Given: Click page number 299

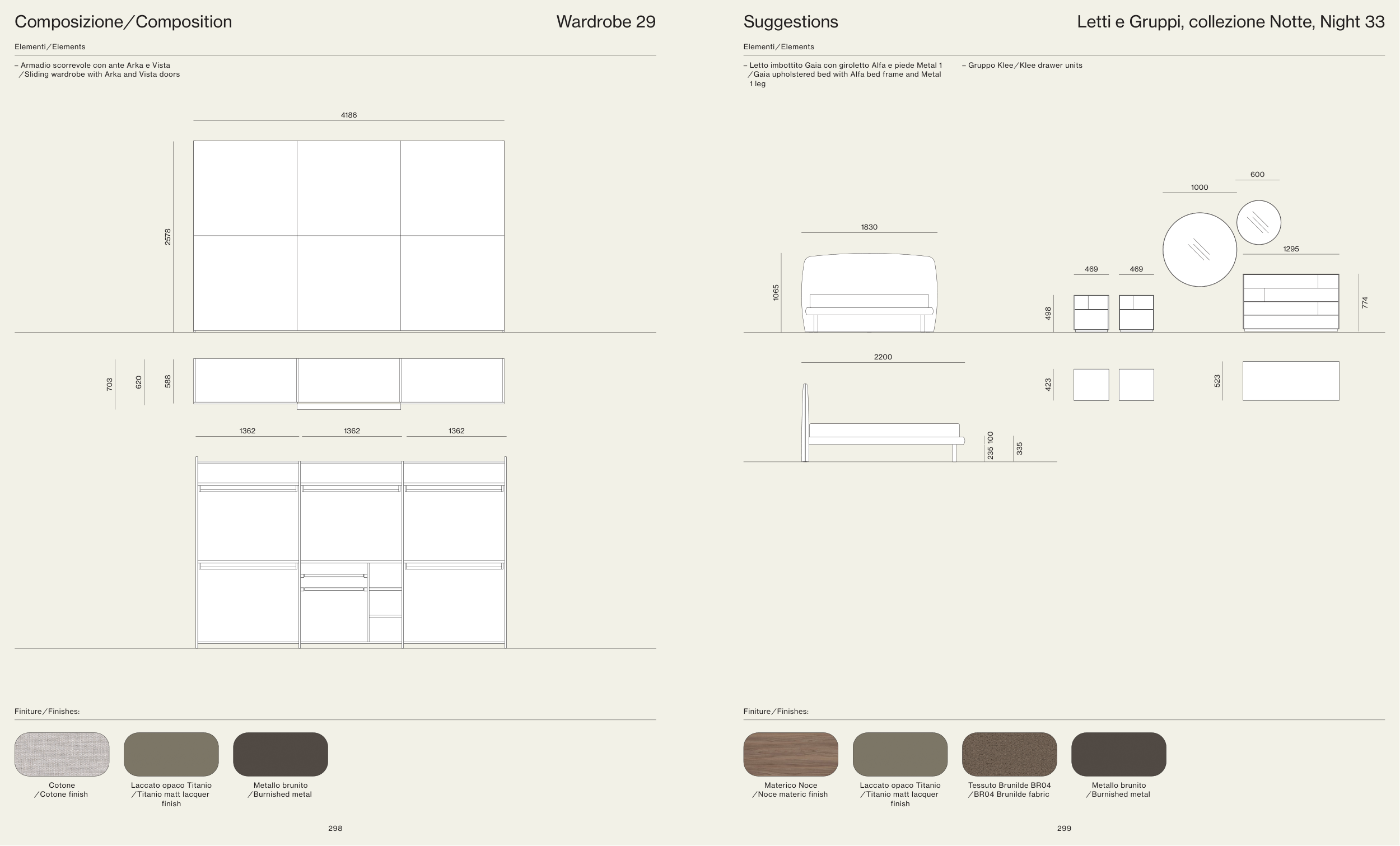Looking at the screenshot, I should [x=1063, y=829].
